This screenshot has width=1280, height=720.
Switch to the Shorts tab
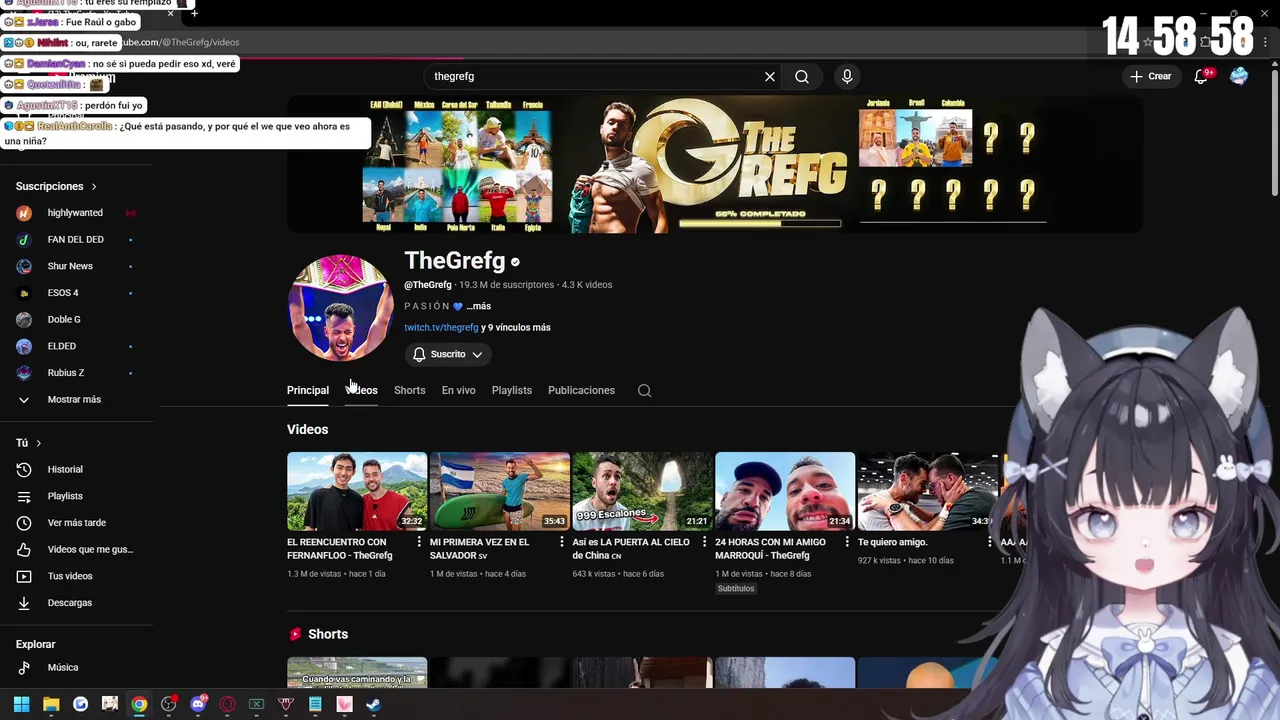coord(410,390)
